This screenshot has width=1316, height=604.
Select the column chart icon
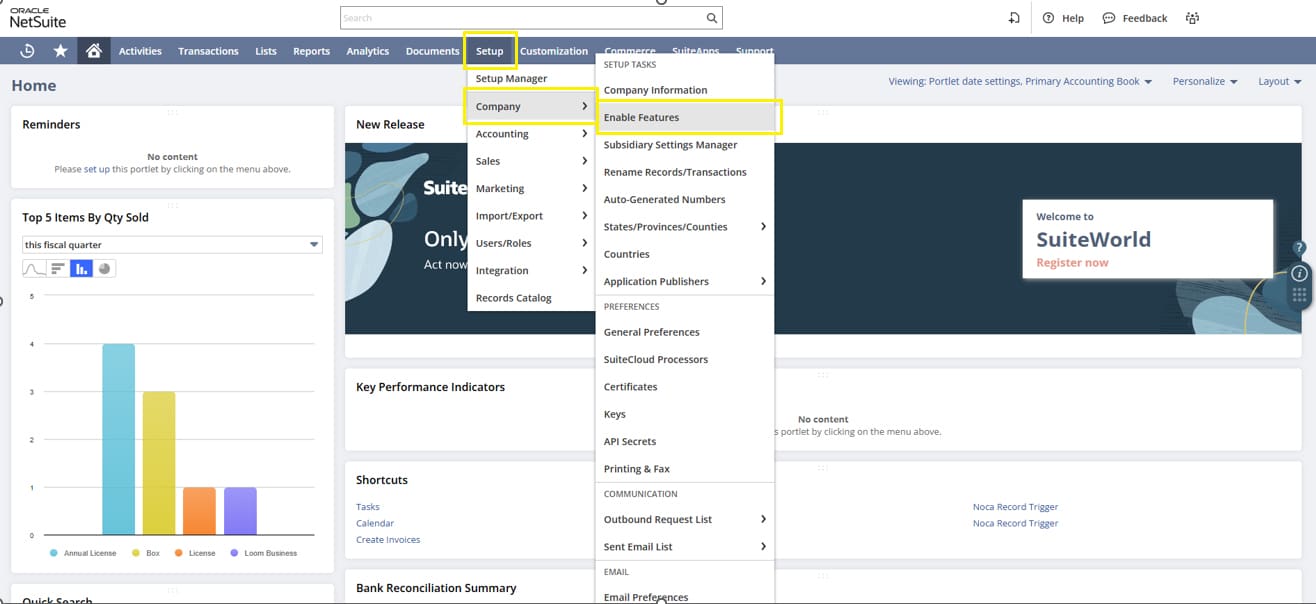coord(81,269)
